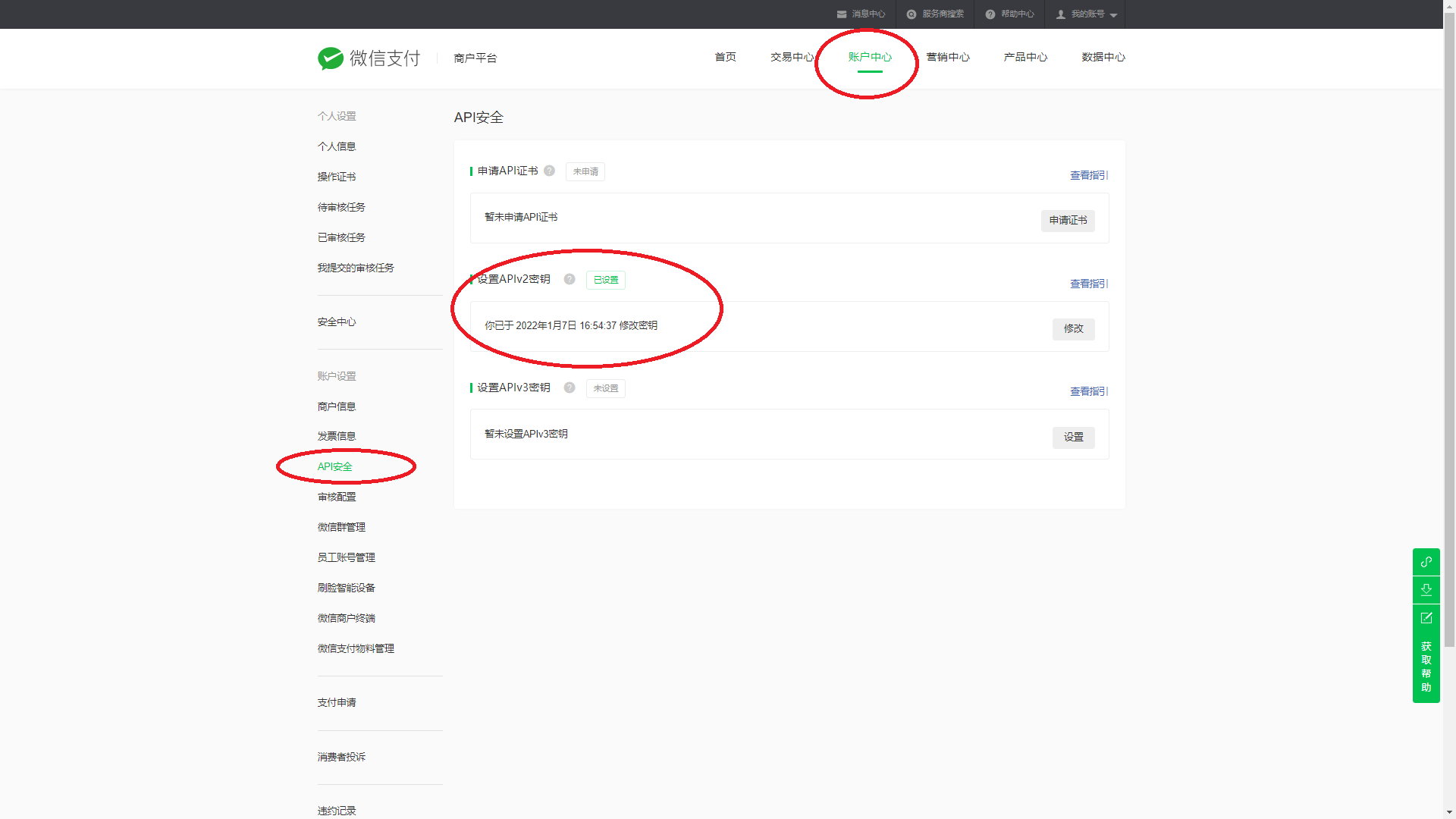
Task: Click 修改 button for APIv2 key
Action: [1074, 329]
